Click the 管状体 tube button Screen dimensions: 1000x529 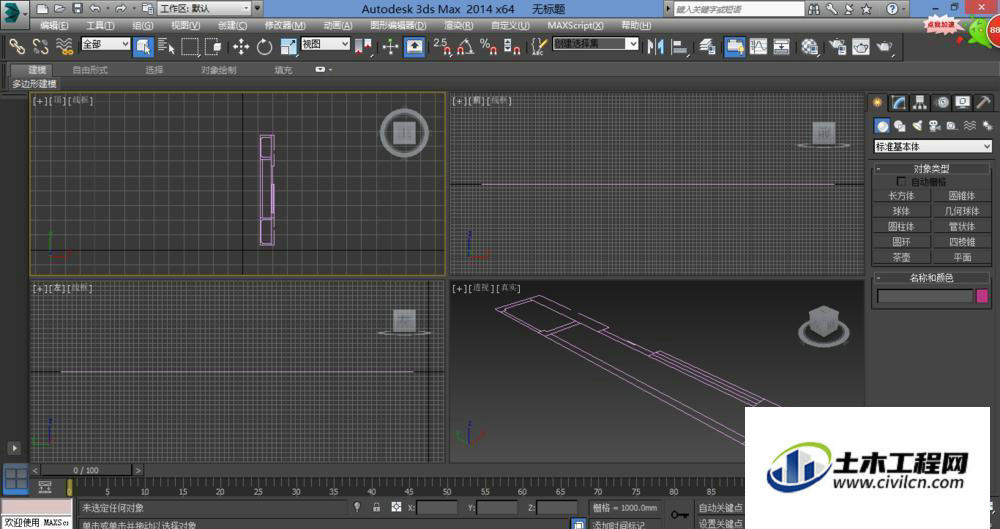(962, 227)
